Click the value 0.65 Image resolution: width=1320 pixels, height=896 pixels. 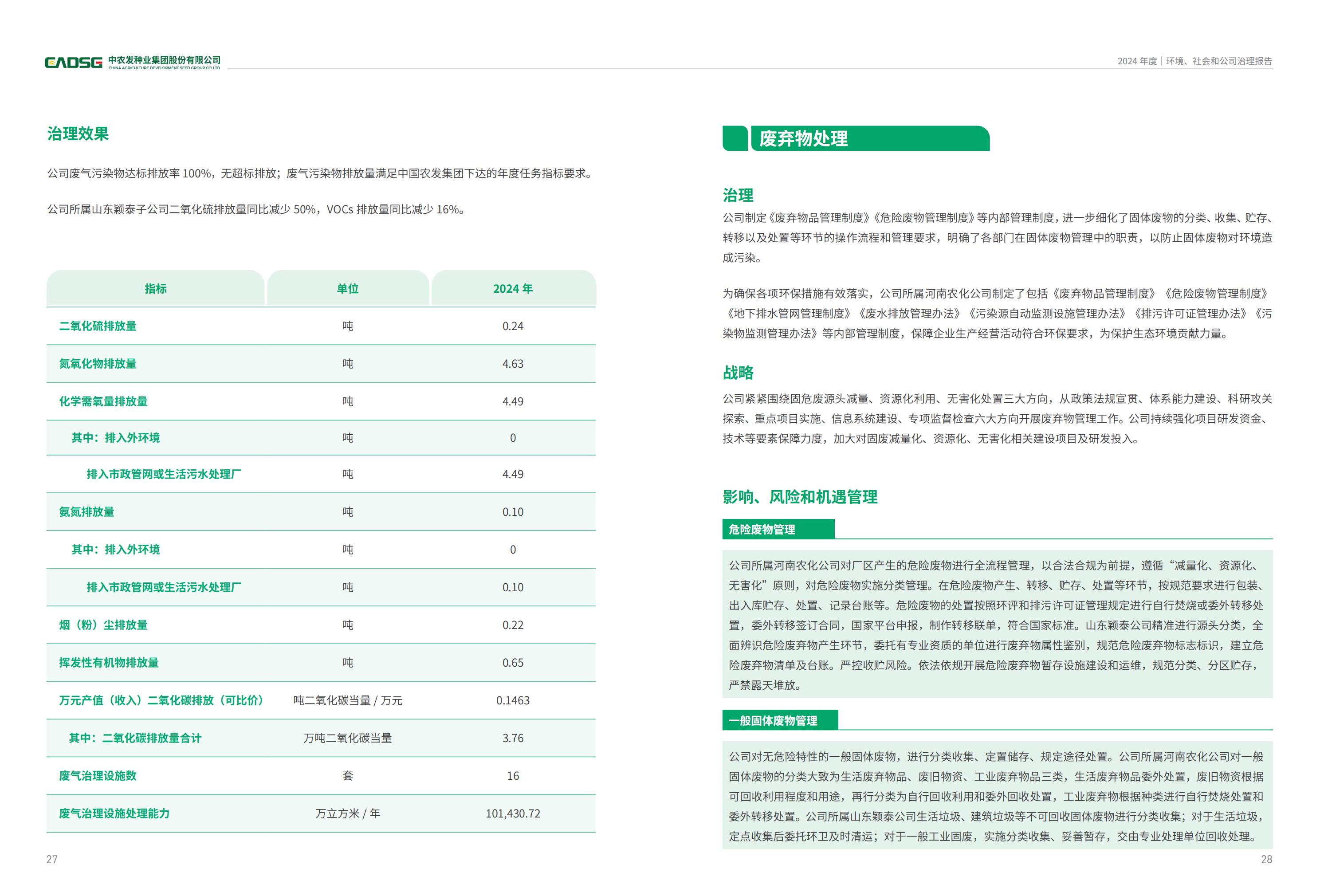pos(513,663)
